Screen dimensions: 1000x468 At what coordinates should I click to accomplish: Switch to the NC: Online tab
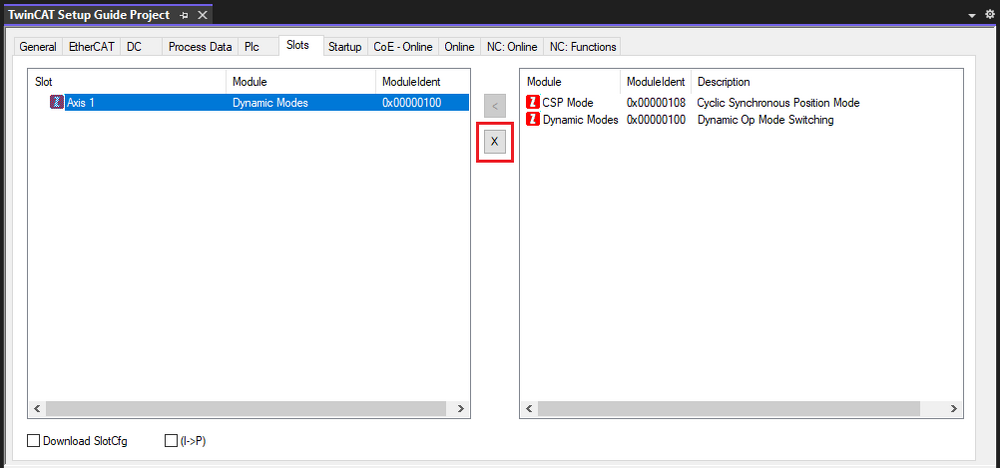click(512, 47)
